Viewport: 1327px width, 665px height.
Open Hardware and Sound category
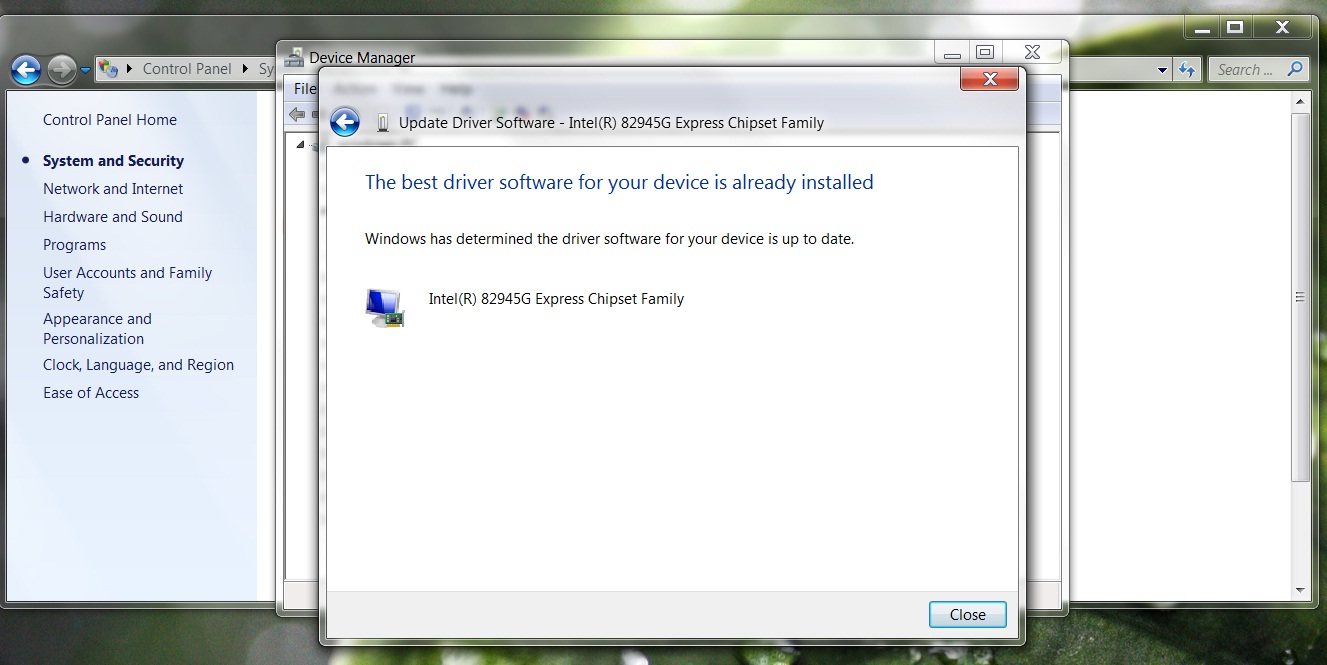(x=112, y=216)
